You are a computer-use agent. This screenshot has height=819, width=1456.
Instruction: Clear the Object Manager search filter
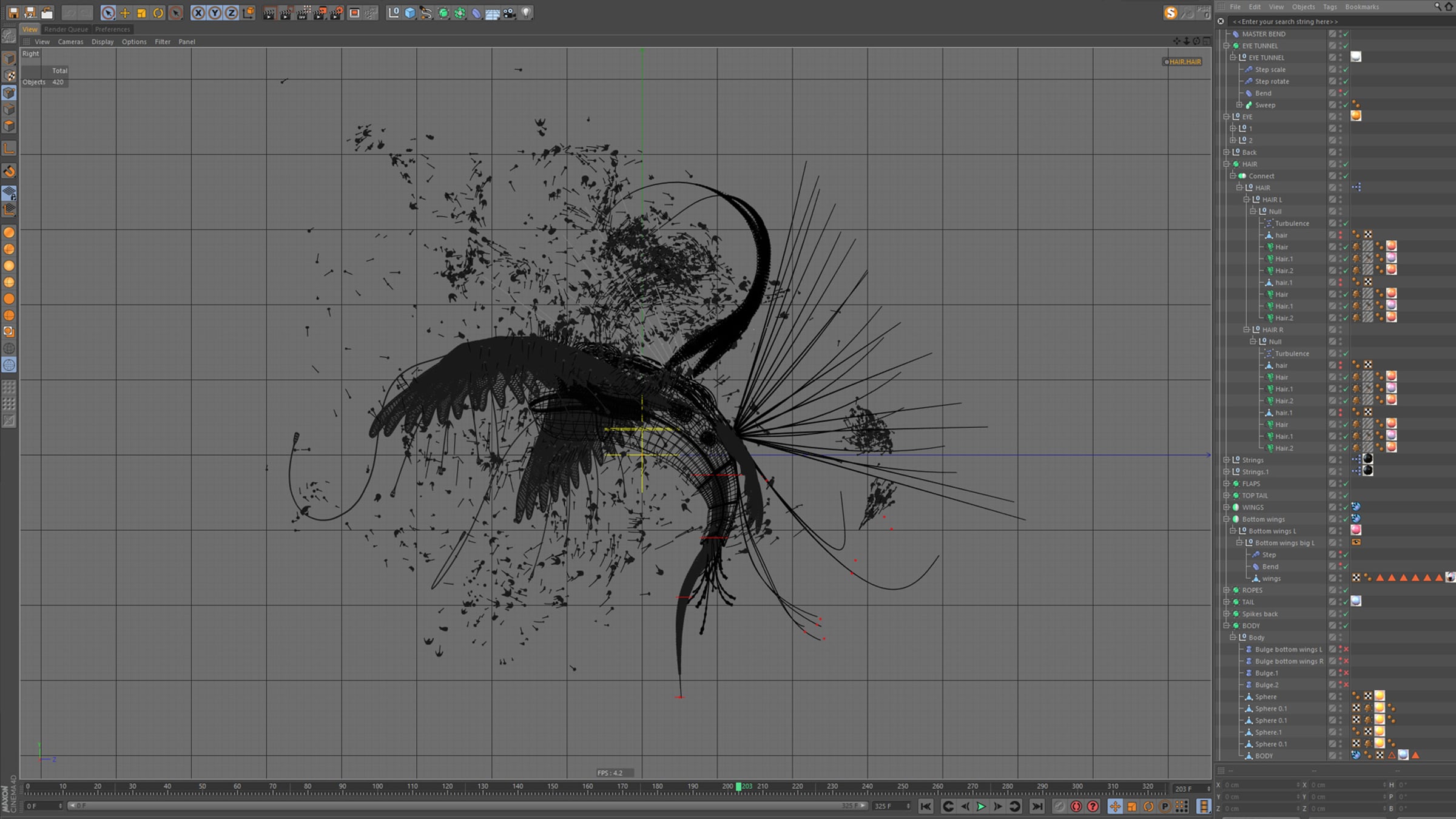[1221, 21]
